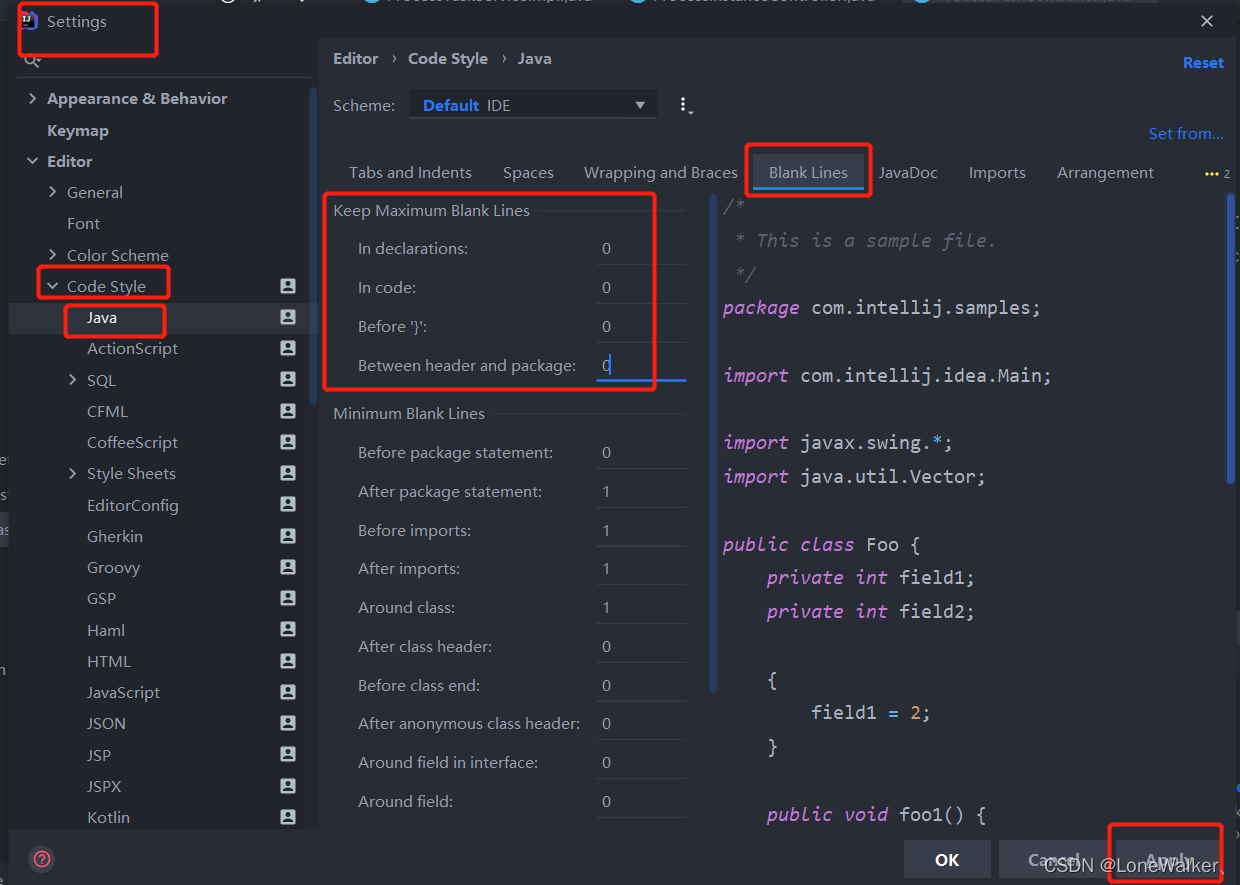Click the per-project icon next to Kotlin
The height and width of the screenshot is (885, 1240).
click(x=288, y=817)
